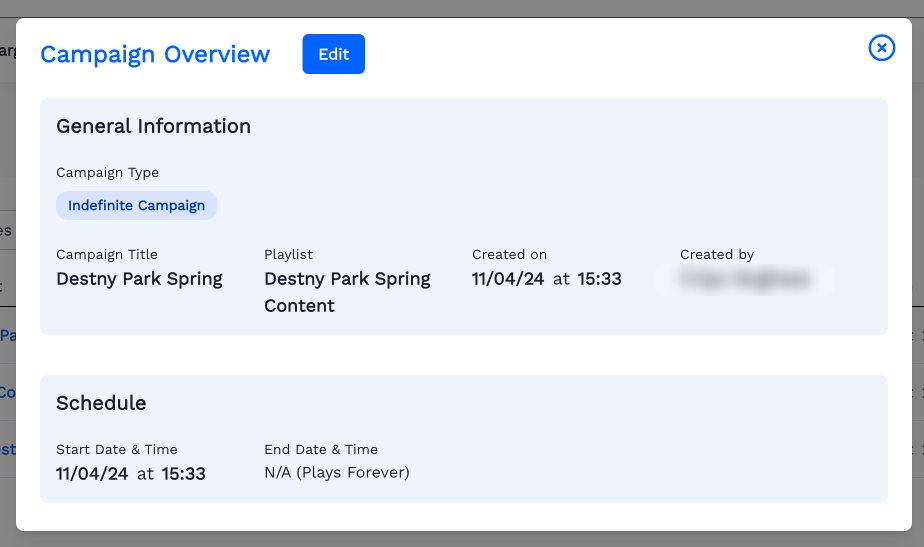The image size is (924, 547).
Task: Click the Playlist label
Action: pyautogui.click(x=288, y=255)
